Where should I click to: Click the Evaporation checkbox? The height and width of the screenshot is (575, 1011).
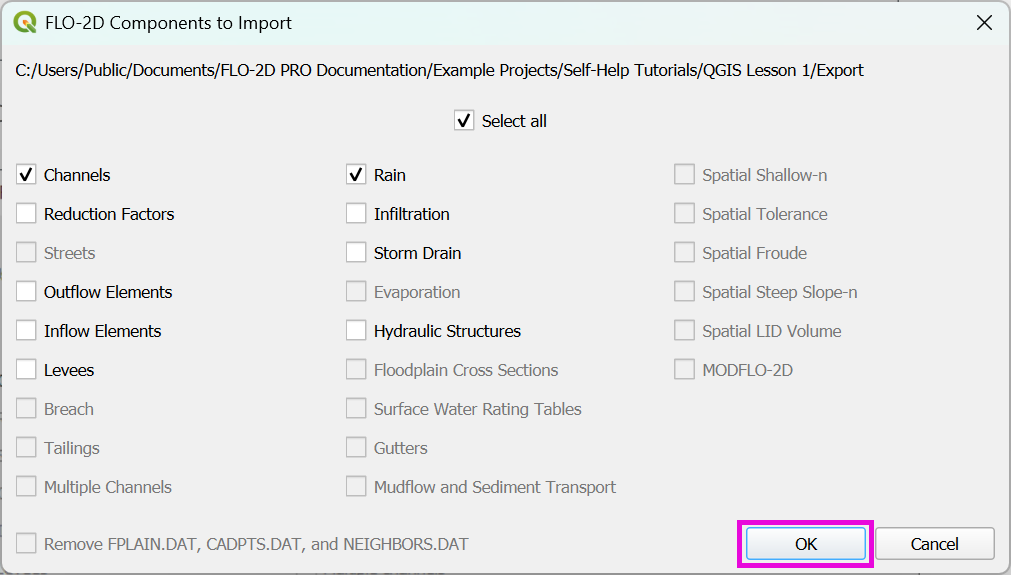[356, 292]
